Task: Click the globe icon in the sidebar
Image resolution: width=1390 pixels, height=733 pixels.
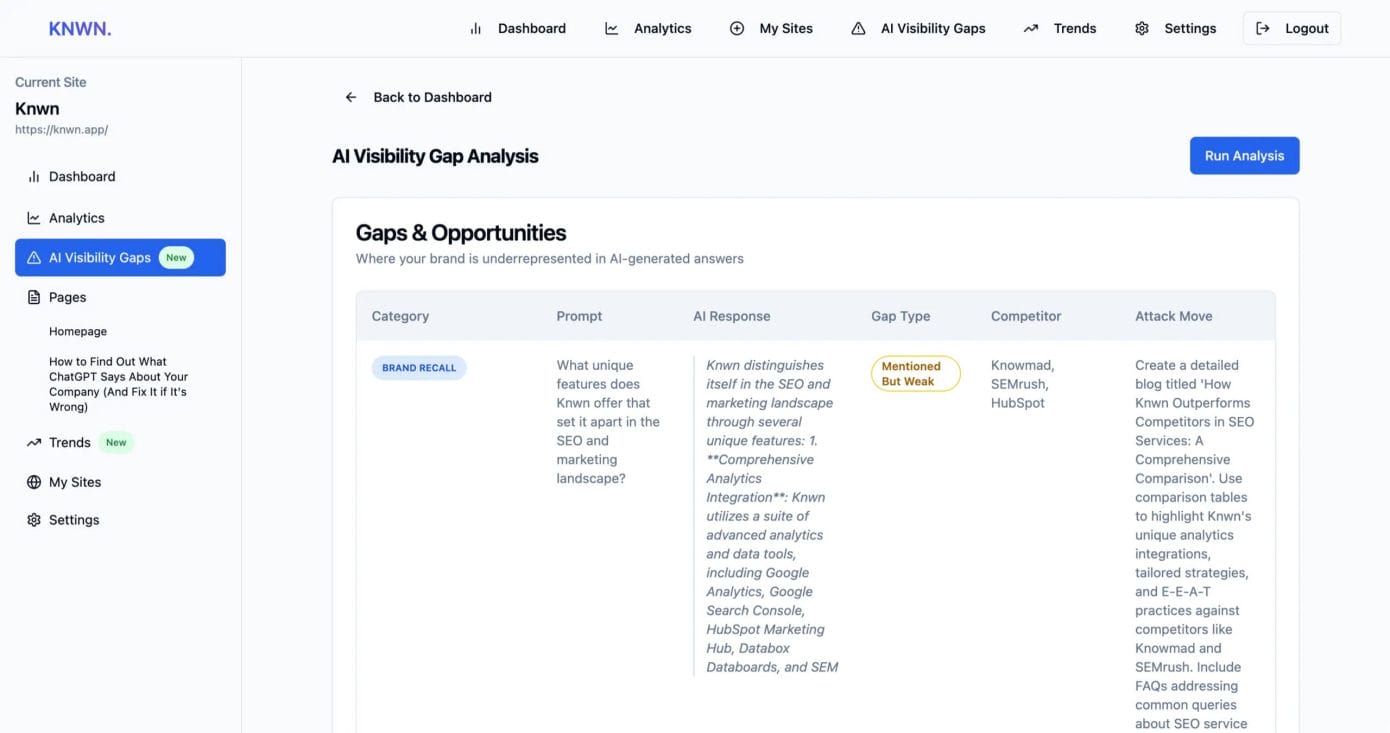Action: click(34, 482)
